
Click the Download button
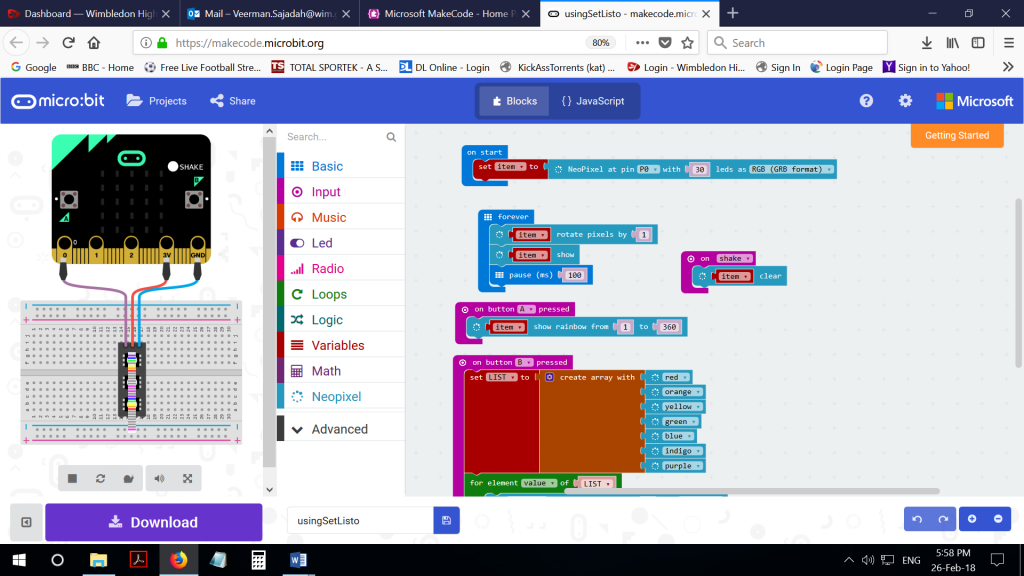click(x=153, y=522)
